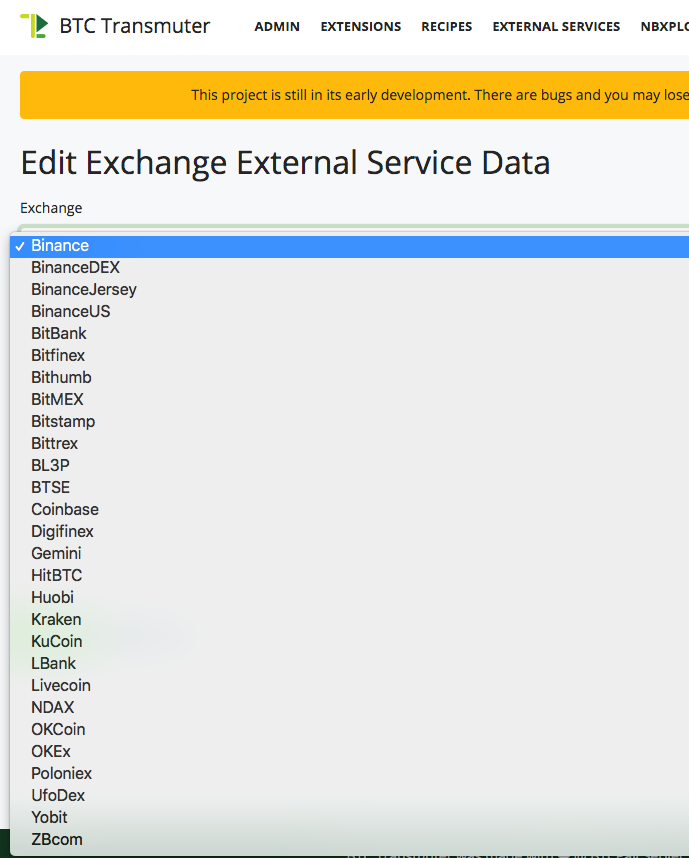Select the Digifinex option
This screenshot has height=858, width=689.
pos(349,531)
